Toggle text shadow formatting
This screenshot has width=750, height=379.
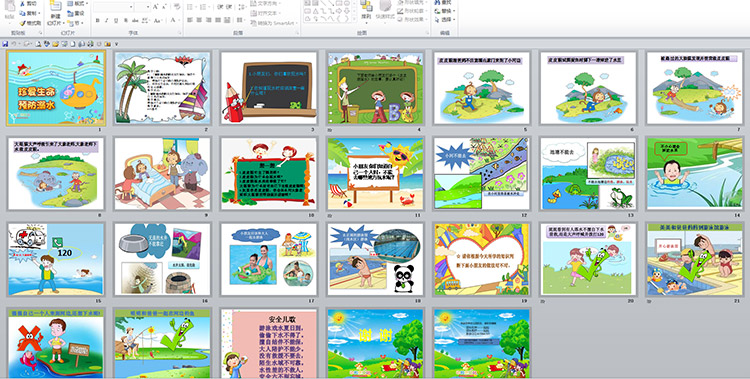[x=126, y=21]
